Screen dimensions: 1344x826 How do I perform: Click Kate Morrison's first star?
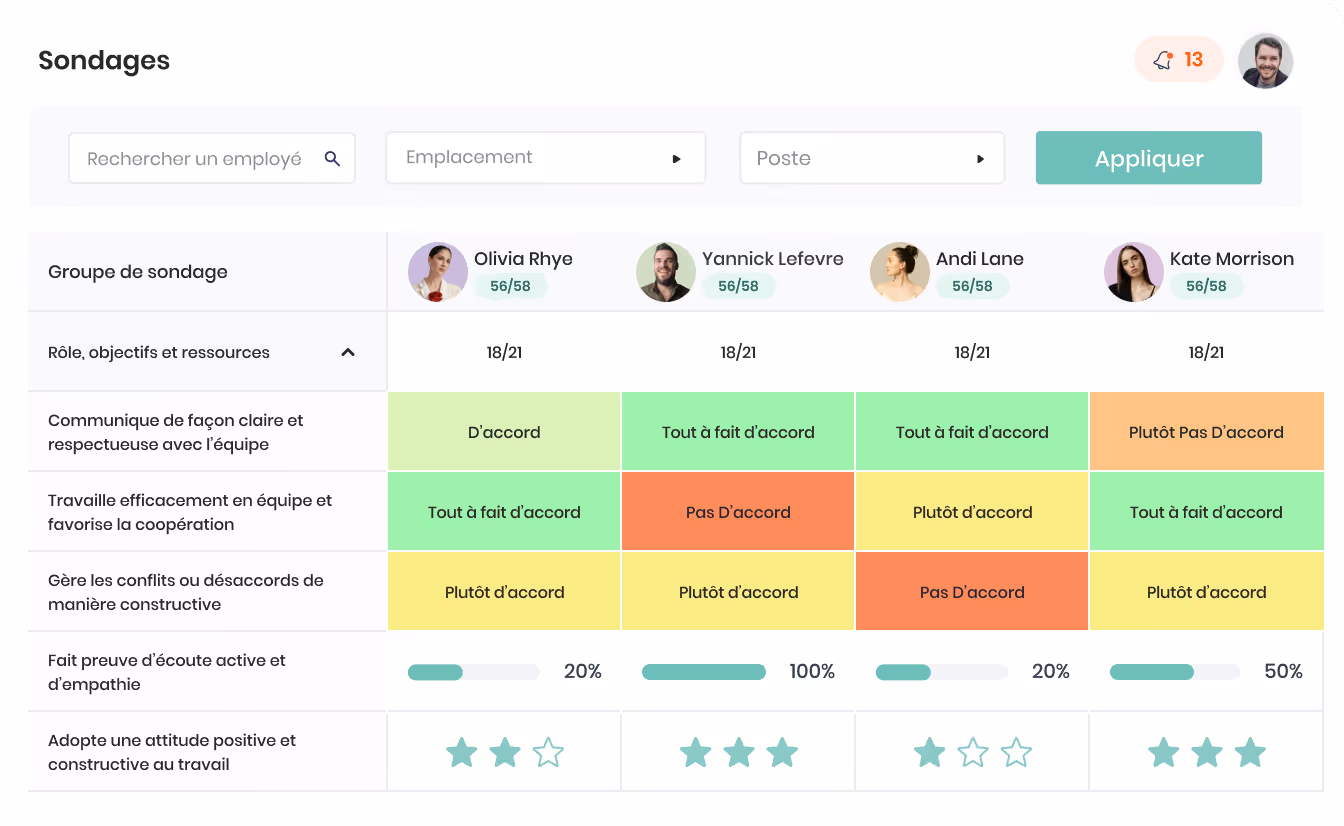tap(1163, 752)
